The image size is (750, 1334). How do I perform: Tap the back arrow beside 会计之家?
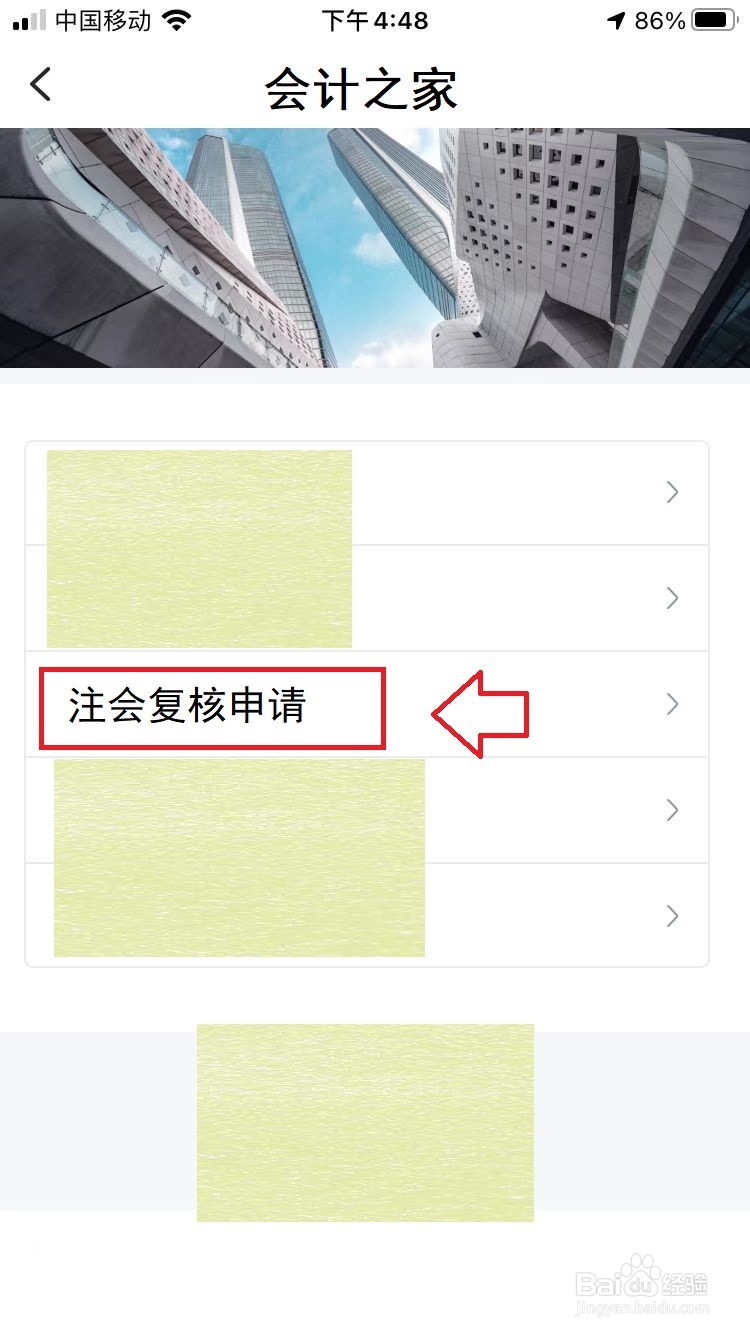[x=40, y=85]
